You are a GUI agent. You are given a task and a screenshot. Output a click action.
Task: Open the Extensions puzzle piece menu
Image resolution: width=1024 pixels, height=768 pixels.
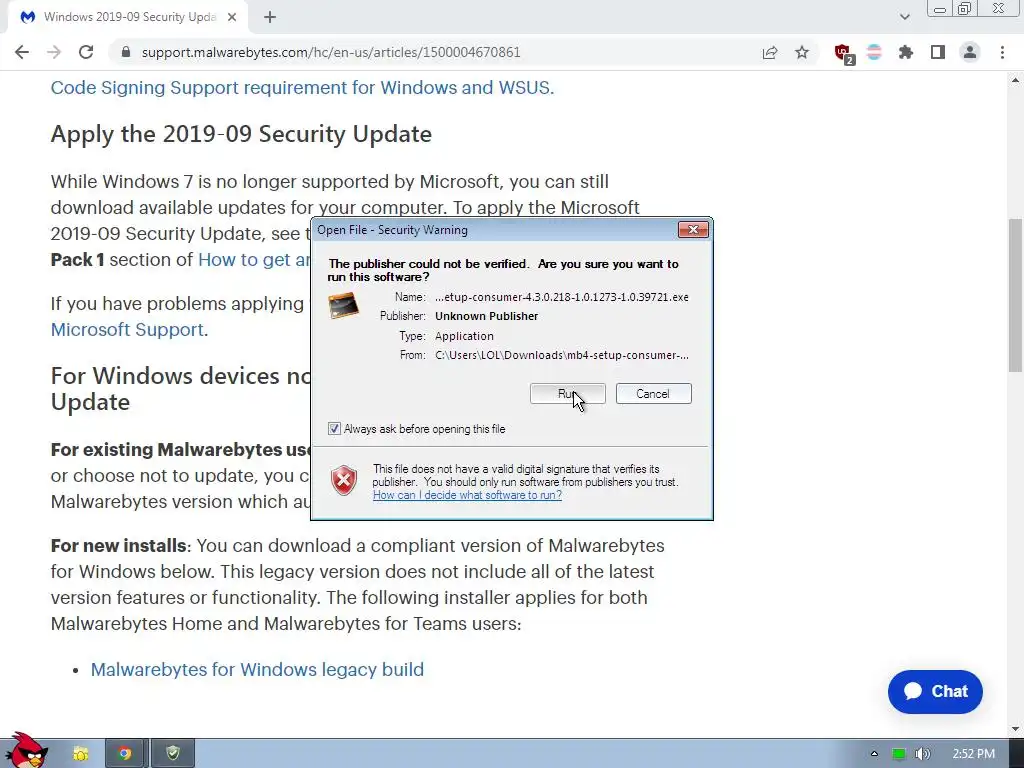(x=906, y=52)
